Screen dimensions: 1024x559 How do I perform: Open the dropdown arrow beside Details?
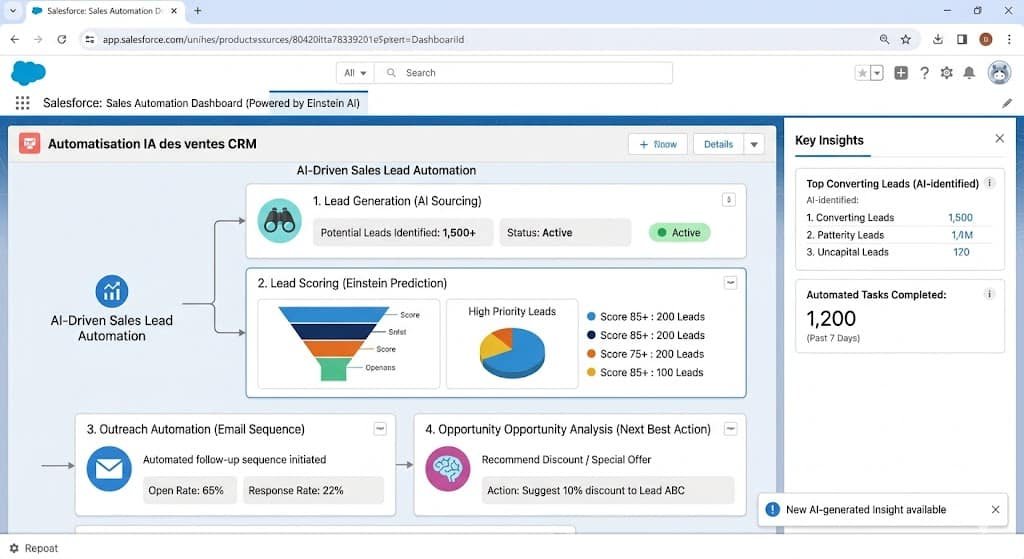754,144
